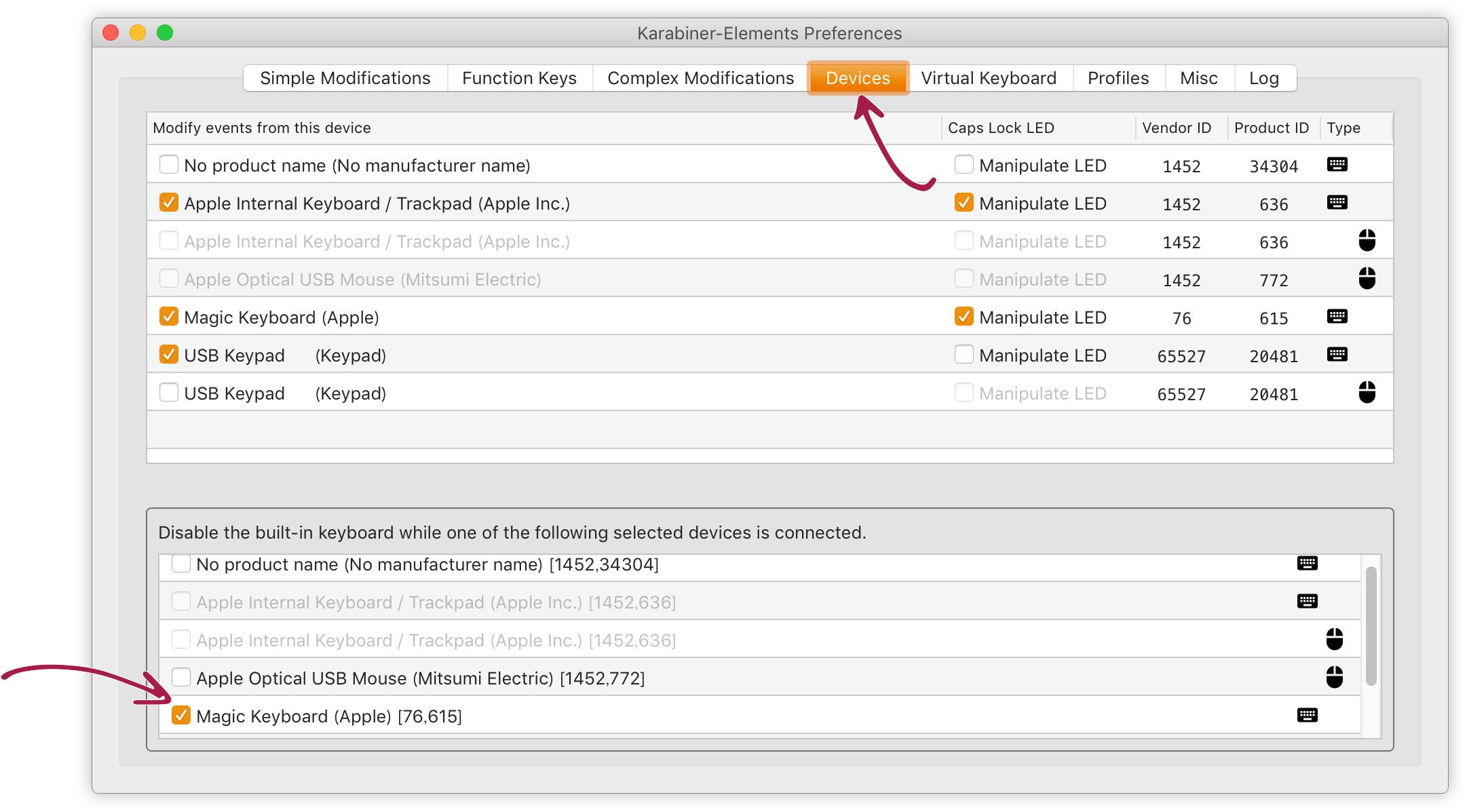
Task: Click the Type column header
Action: tap(1356, 128)
